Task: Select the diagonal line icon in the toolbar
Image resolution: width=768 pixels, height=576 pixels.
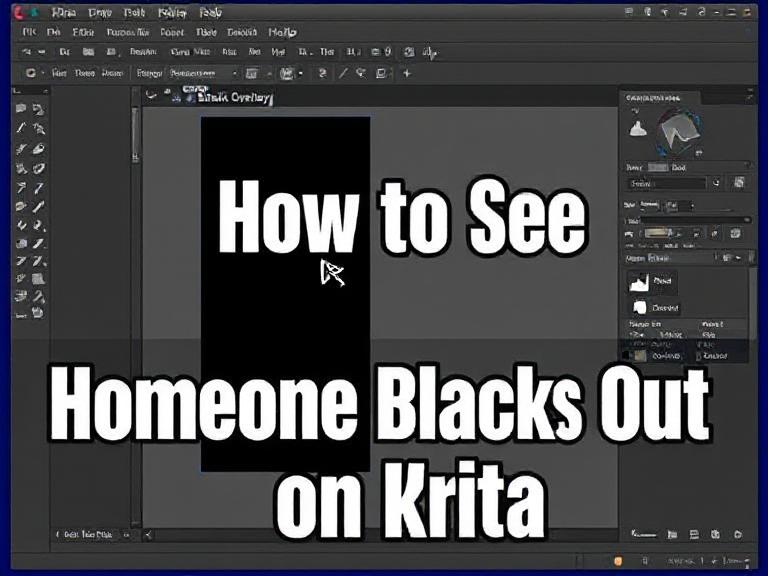Action: 343,73
